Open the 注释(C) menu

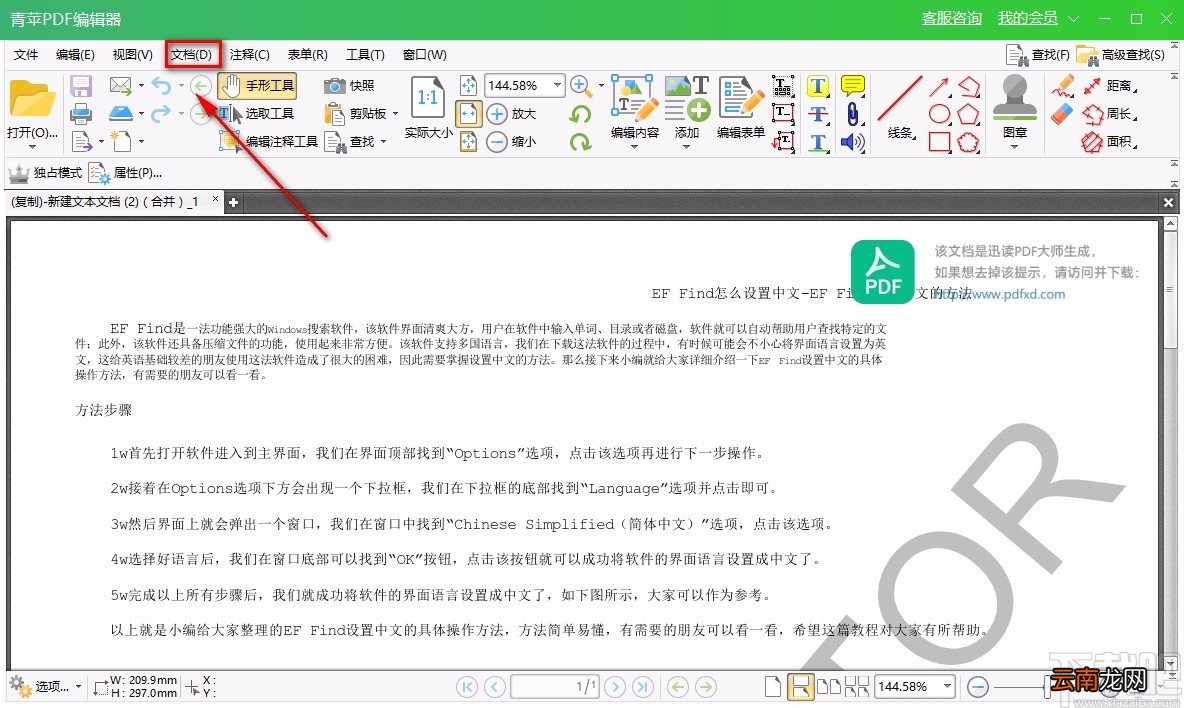[249, 54]
